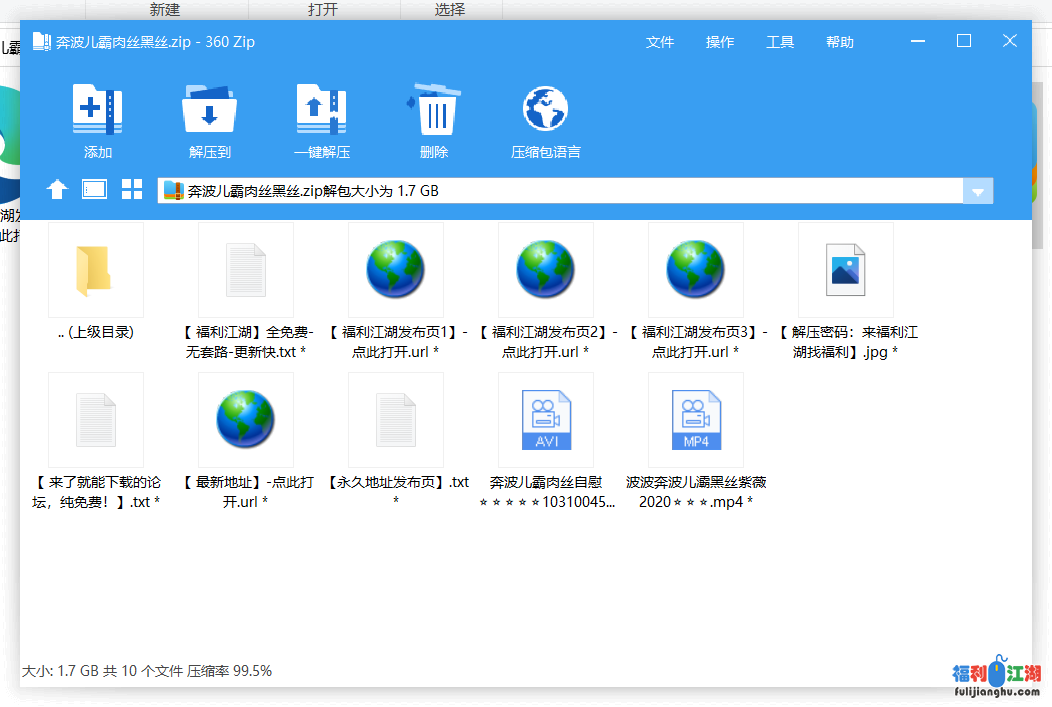This screenshot has width=1052, height=707.
Task: Open the 操作 (Operations) menu
Action: coord(720,42)
